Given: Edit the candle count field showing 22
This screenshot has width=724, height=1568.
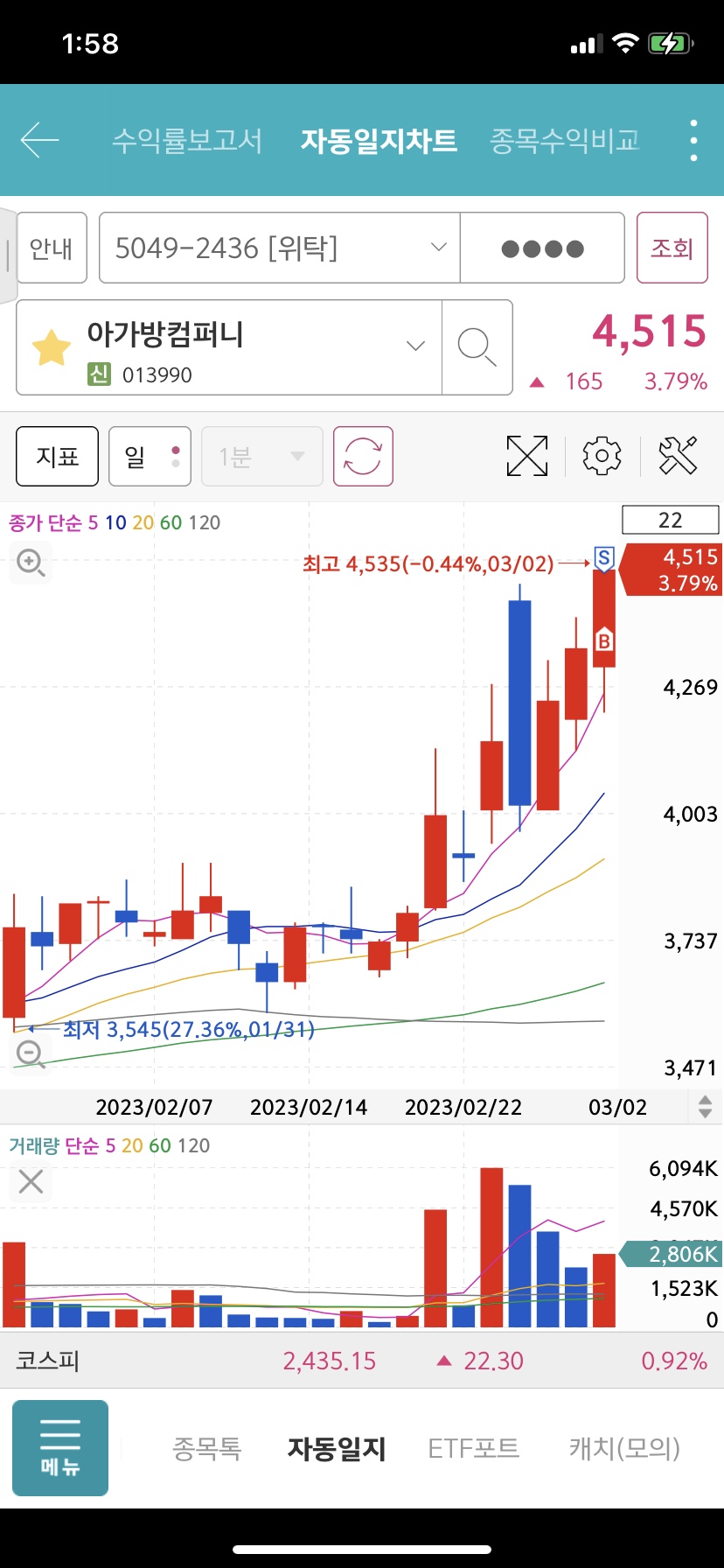Looking at the screenshot, I should pos(671,520).
